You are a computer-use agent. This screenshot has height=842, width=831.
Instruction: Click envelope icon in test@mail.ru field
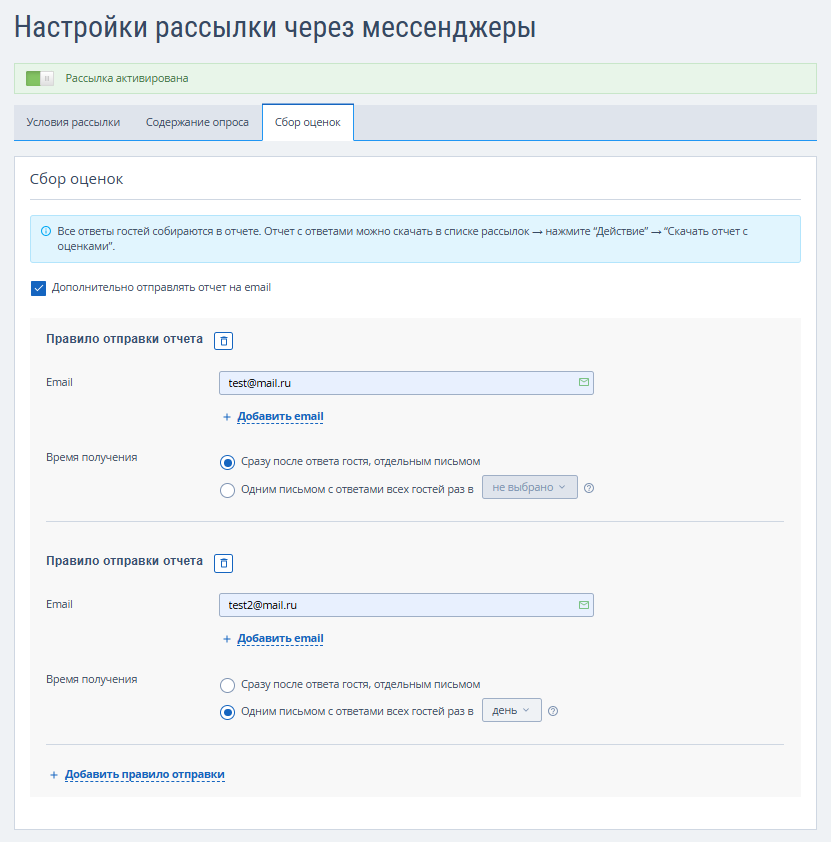pyautogui.click(x=584, y=382)
